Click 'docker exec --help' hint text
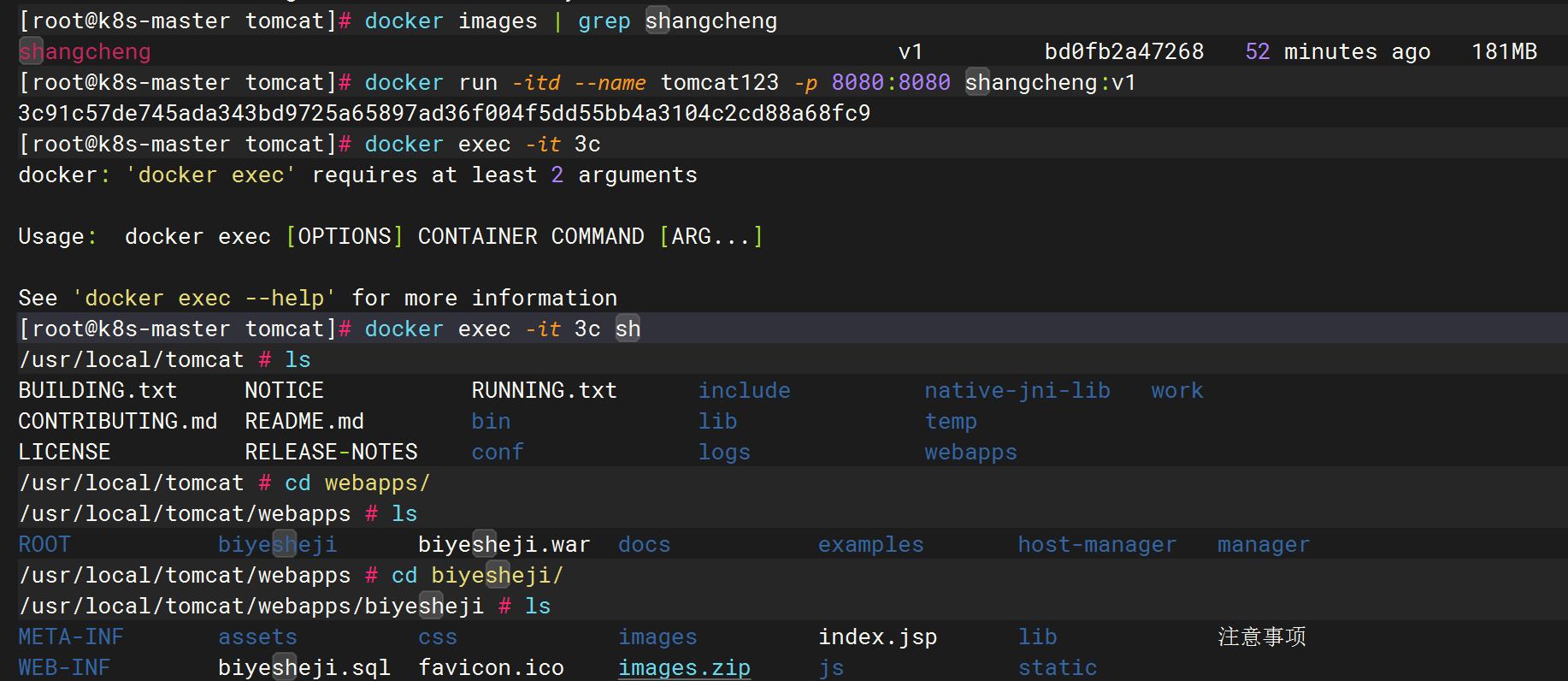1568x681 pixels. point(204,299)
